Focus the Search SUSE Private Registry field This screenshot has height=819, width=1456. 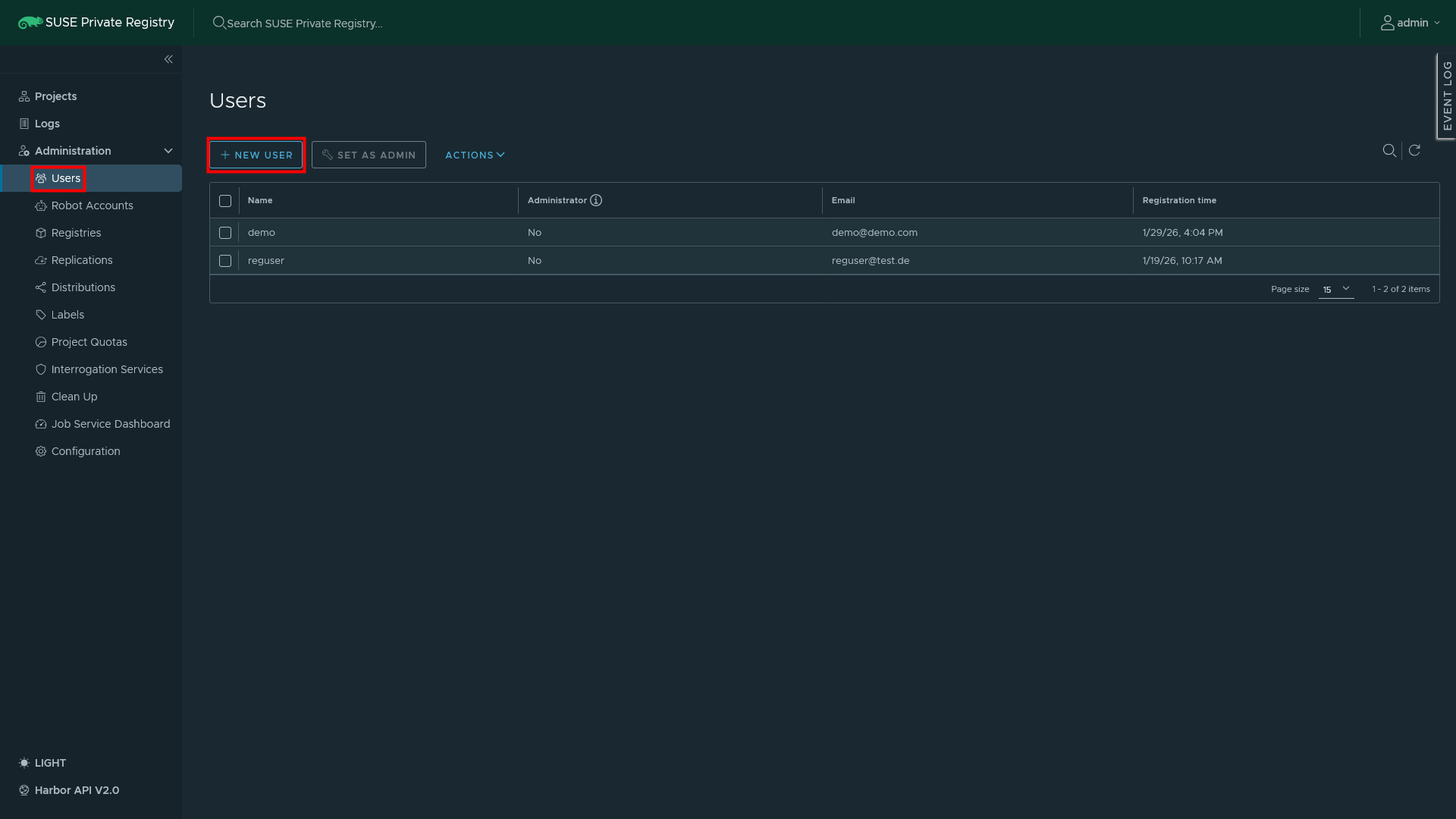tap(304, 24)
